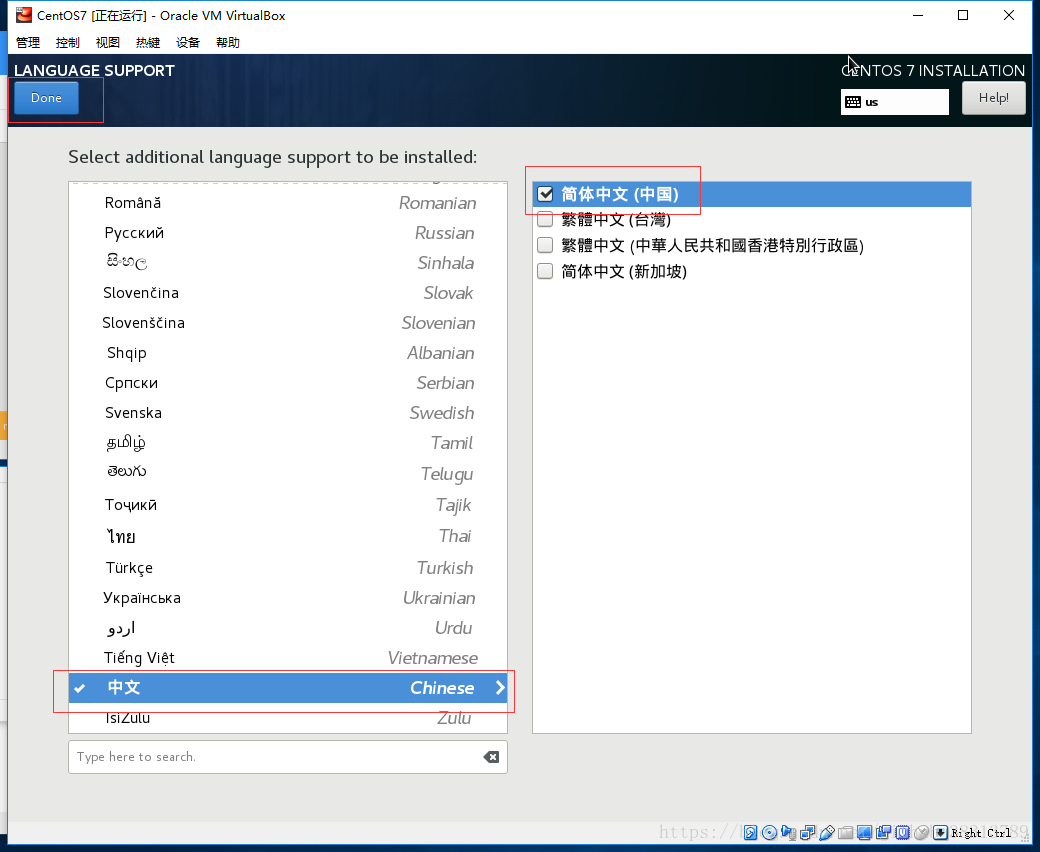
Task: Select Tiếng Việt Vietnamese language row
Action: [x=288, y=658]
